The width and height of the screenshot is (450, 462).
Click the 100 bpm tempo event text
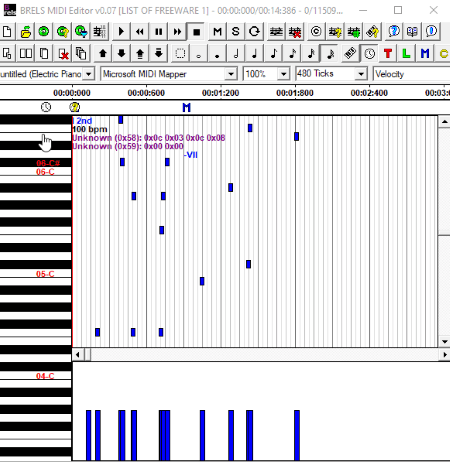[90, 129]
